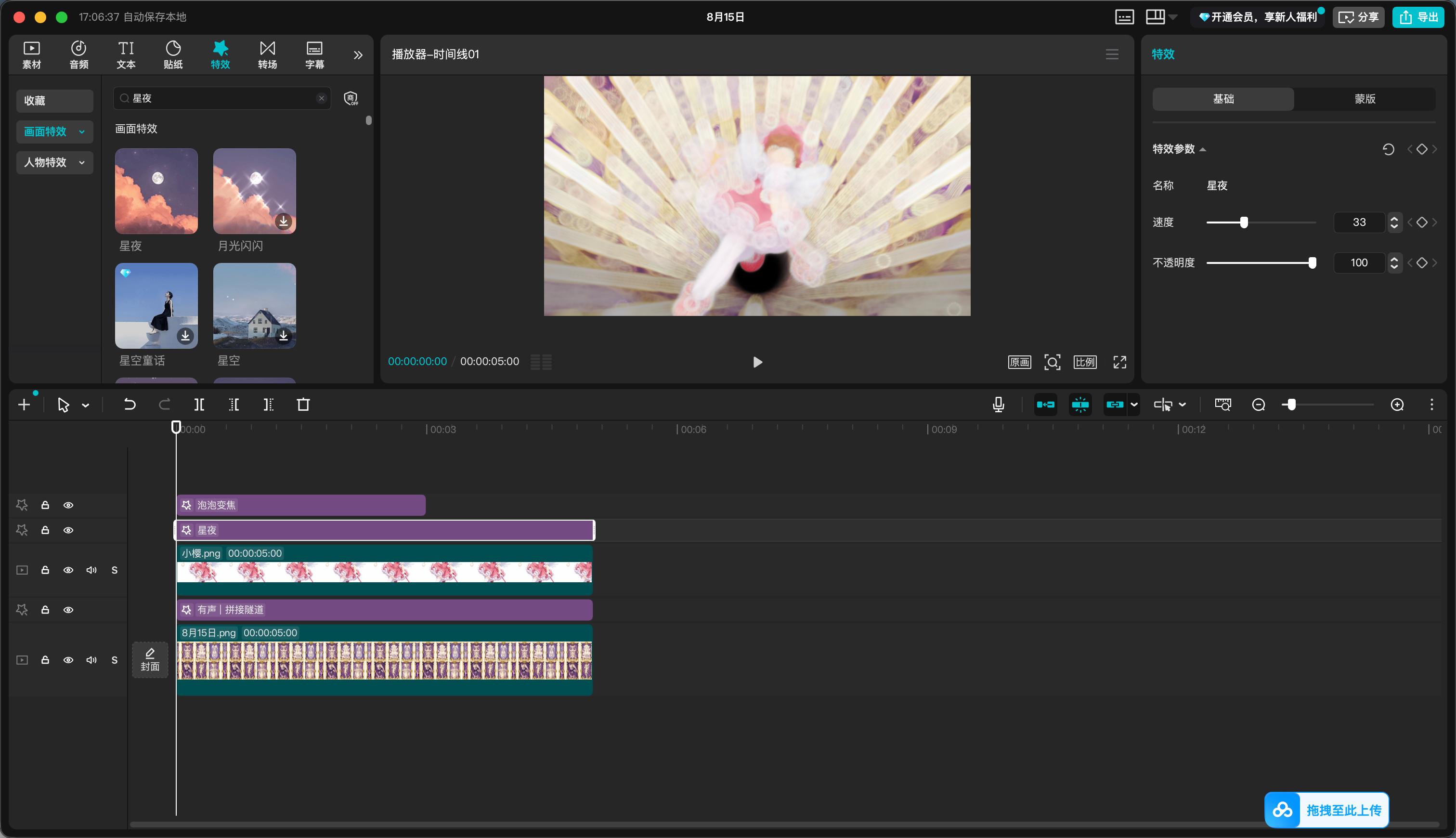Switch to the 文本 tab
Screen dimensions: 1456x838
click(126, 55)
